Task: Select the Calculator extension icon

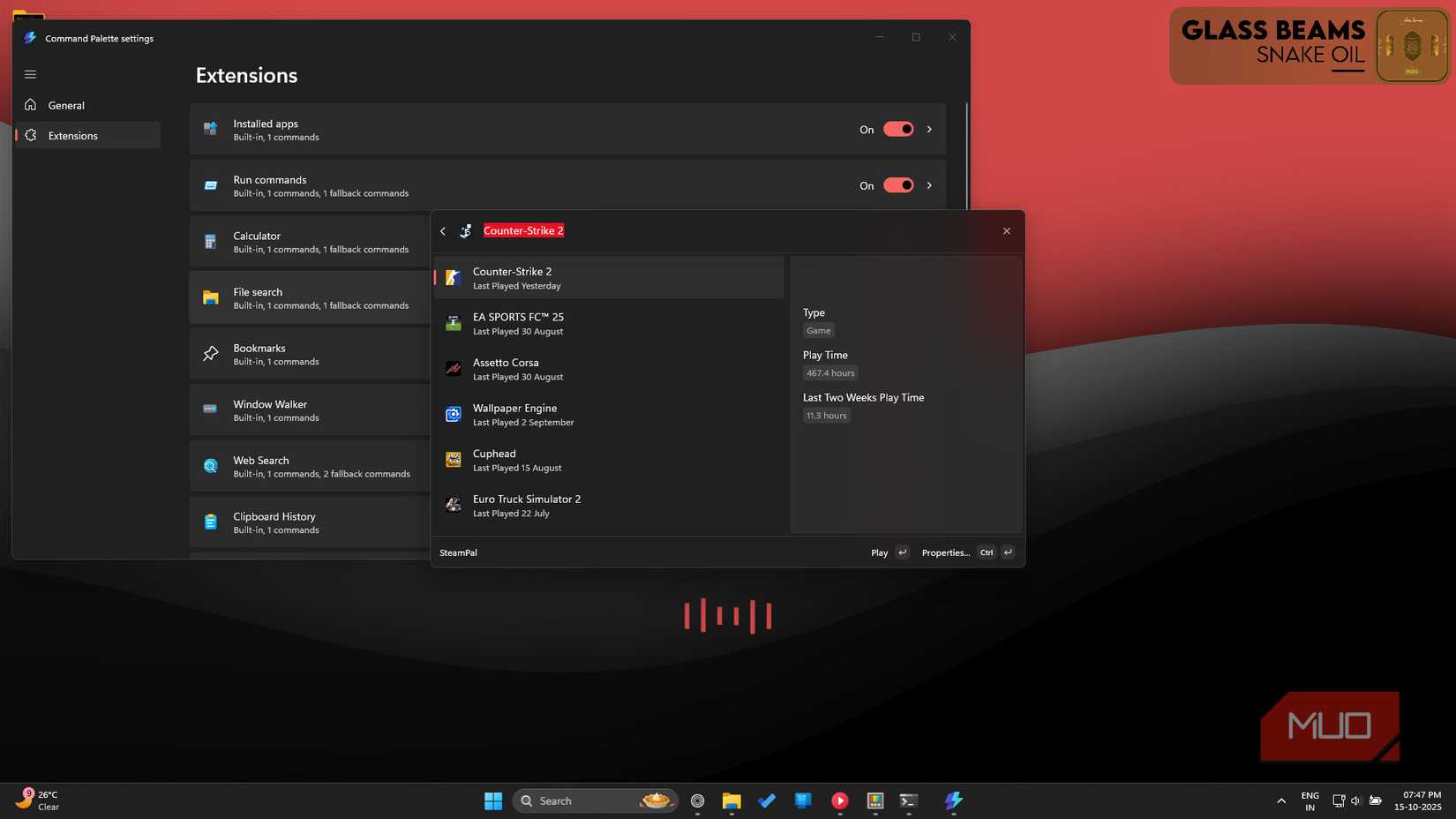Action: click(x=210, y=241)
